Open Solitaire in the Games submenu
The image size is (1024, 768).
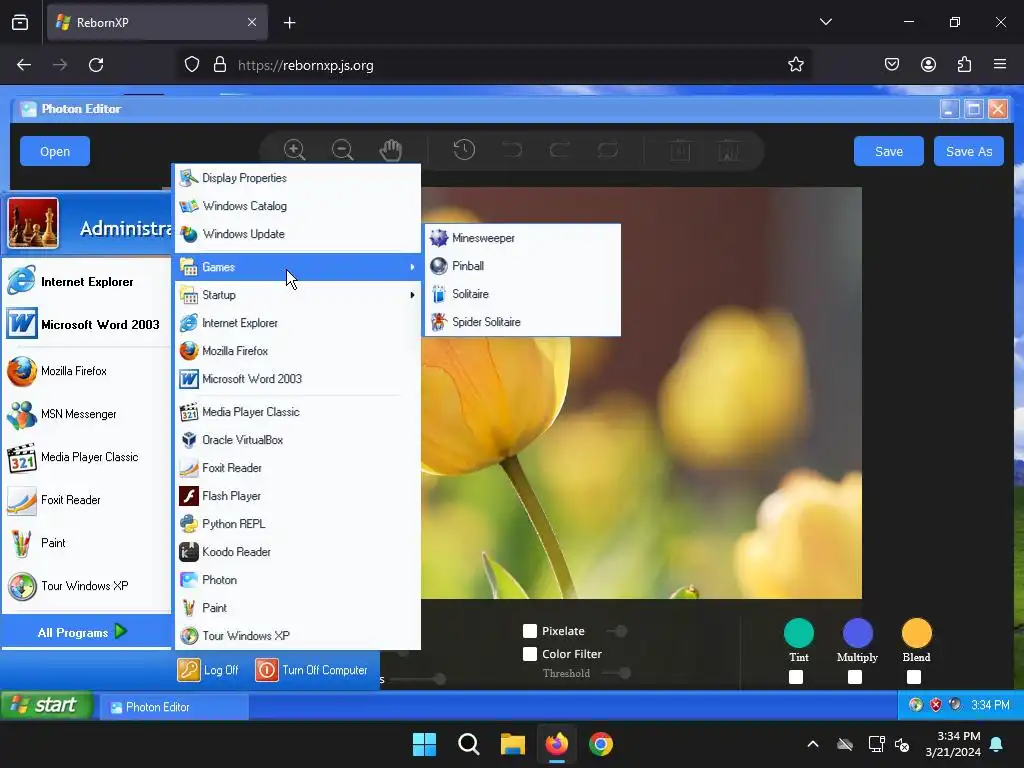tap(522, 294)
